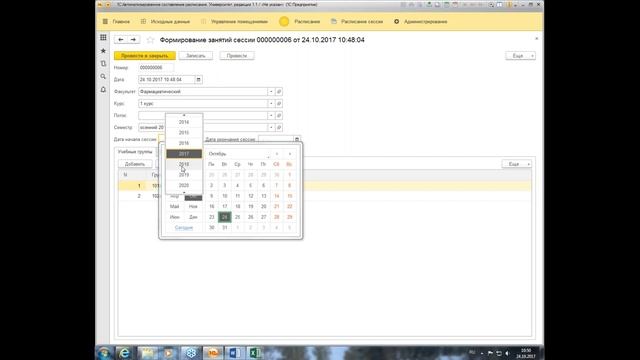Select day 17 in calendar

tap(224, 207)
